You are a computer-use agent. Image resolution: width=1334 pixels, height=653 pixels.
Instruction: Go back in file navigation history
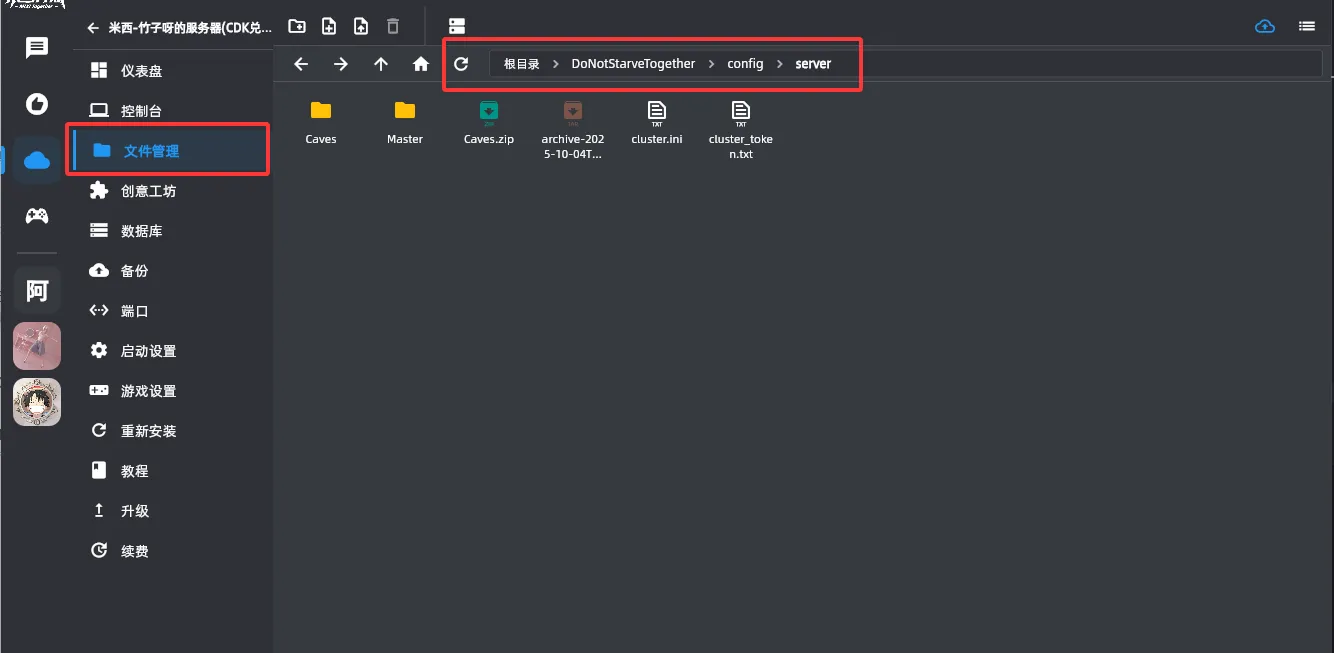301,64
